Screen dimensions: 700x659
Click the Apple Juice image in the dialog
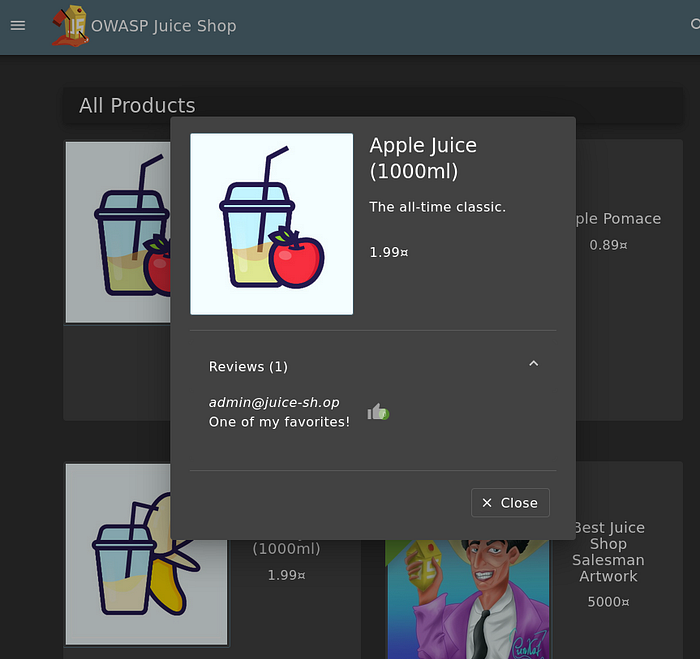pyautogui.click(x=271, y=224)
